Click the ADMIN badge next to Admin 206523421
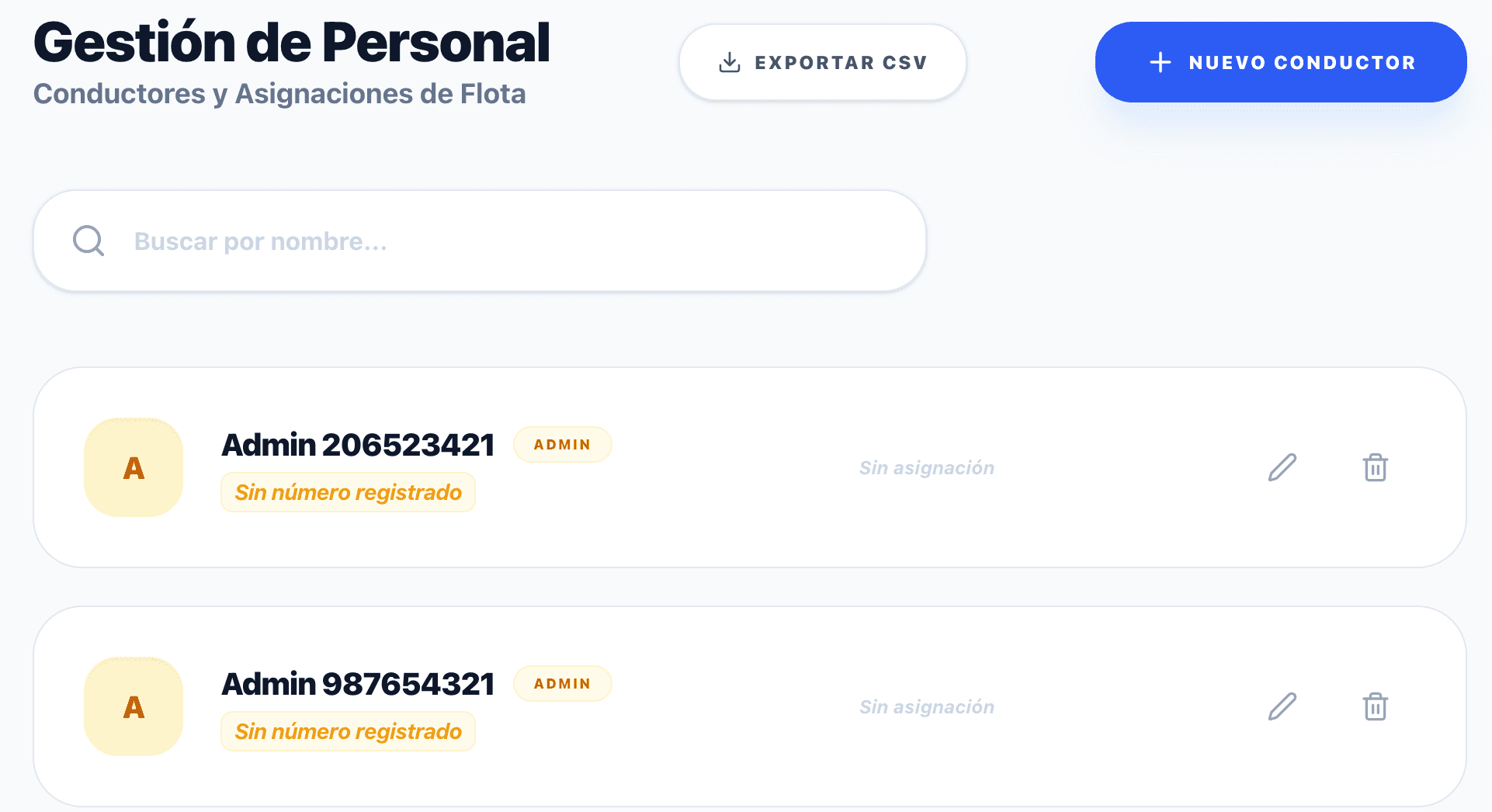 pos(563,444)
